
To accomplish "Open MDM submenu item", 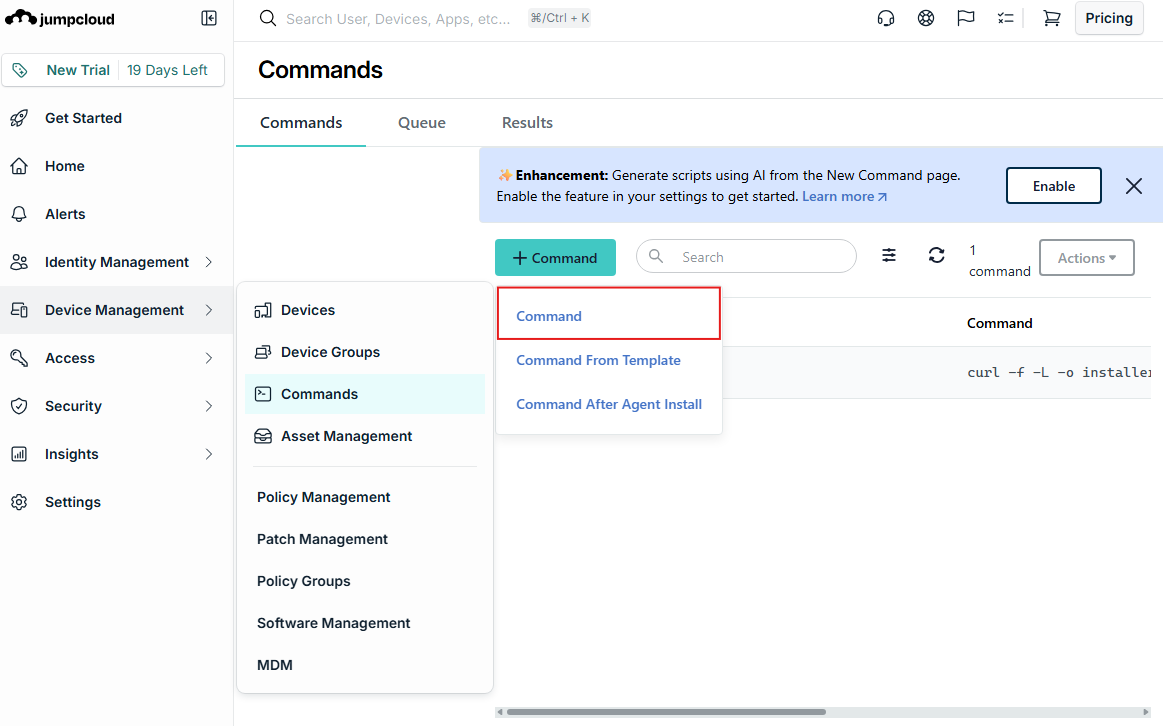I will pyautogui.click(x=274, y=665).
